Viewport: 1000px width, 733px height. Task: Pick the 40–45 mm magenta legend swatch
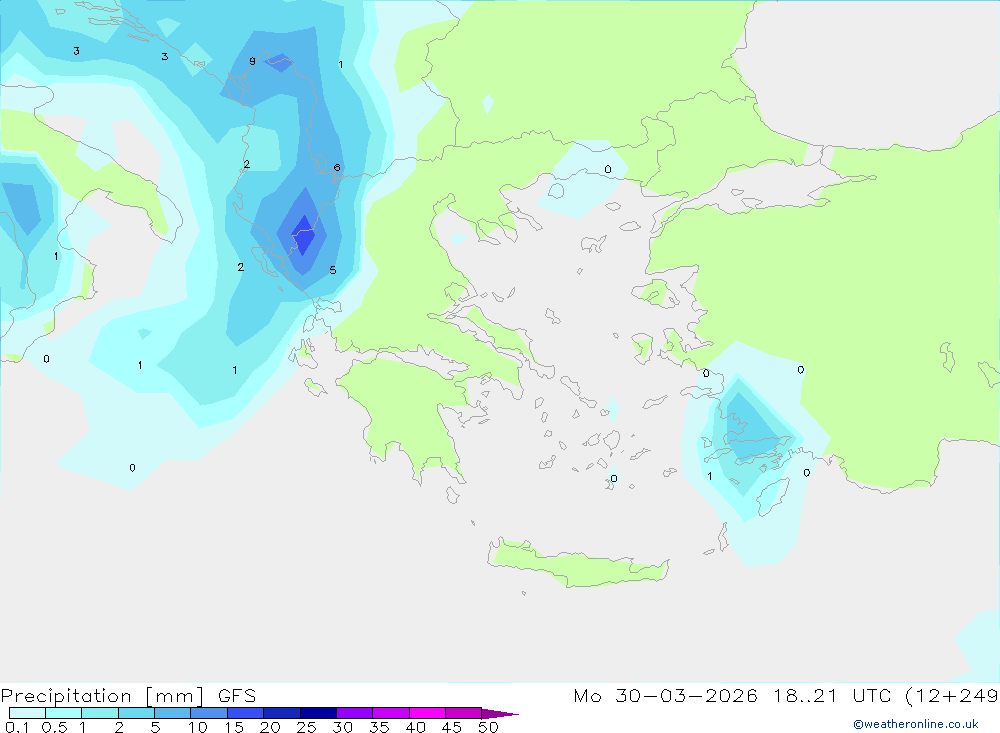[x=427, y=713]
